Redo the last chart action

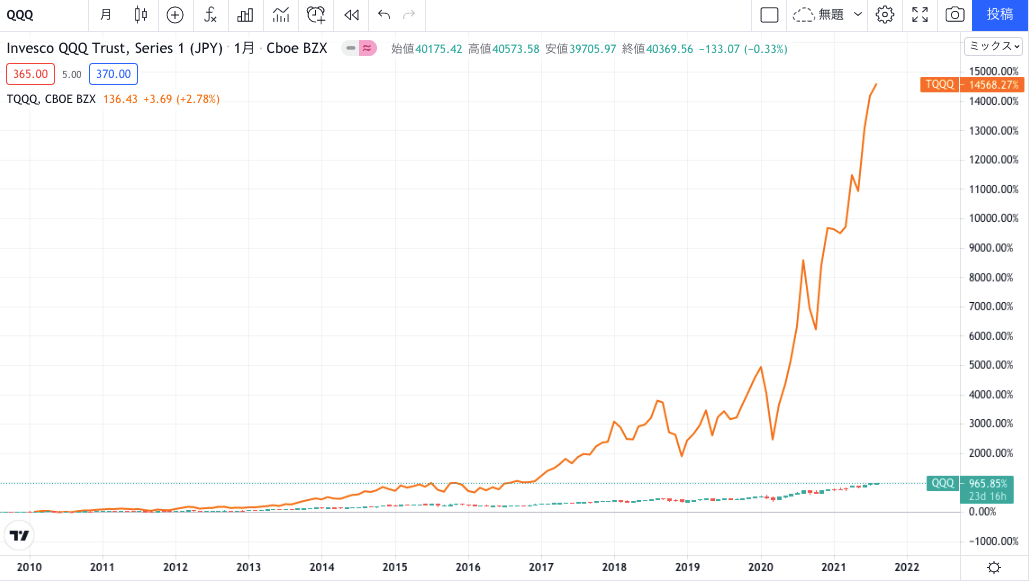click(409, 14)
